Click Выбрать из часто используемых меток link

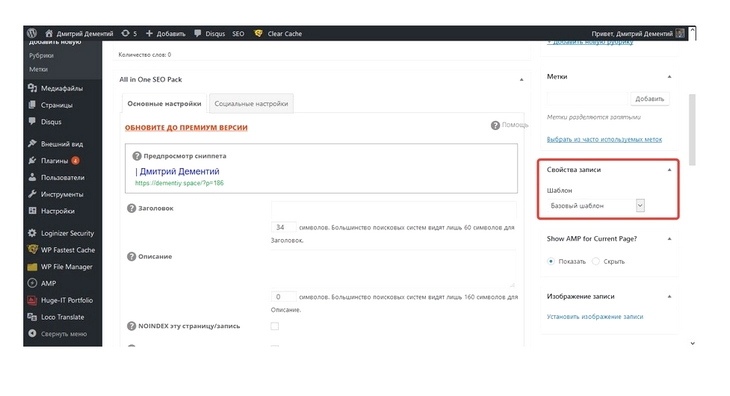click(x=604, y=139)
